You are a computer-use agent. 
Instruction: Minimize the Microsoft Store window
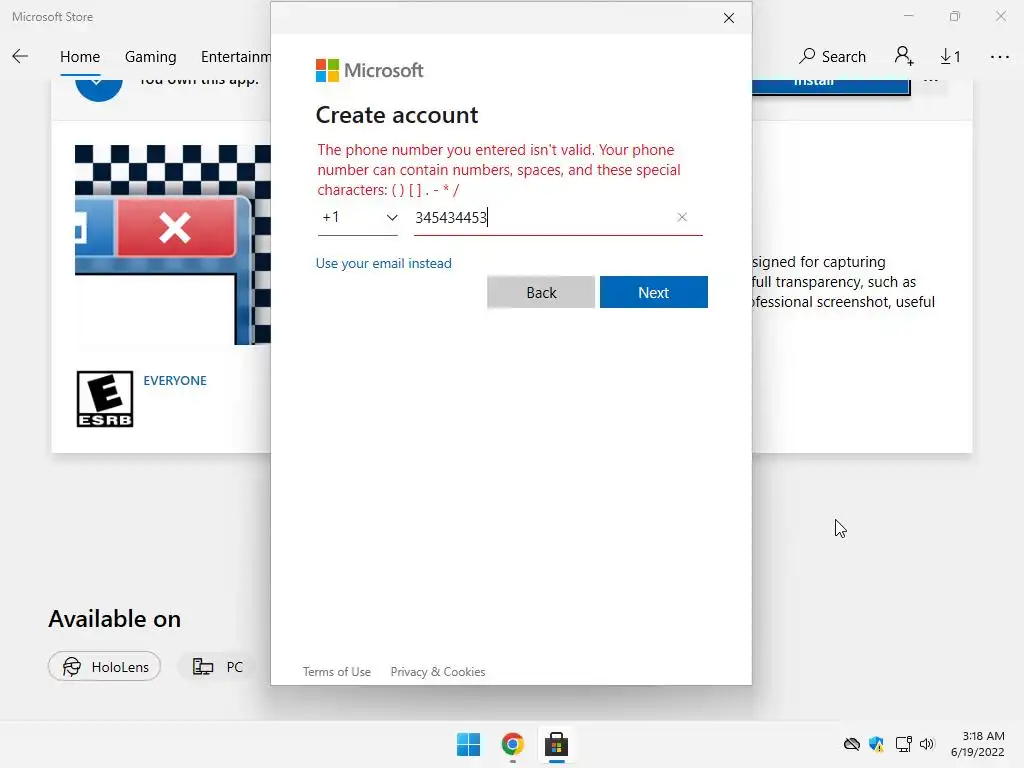908,16
